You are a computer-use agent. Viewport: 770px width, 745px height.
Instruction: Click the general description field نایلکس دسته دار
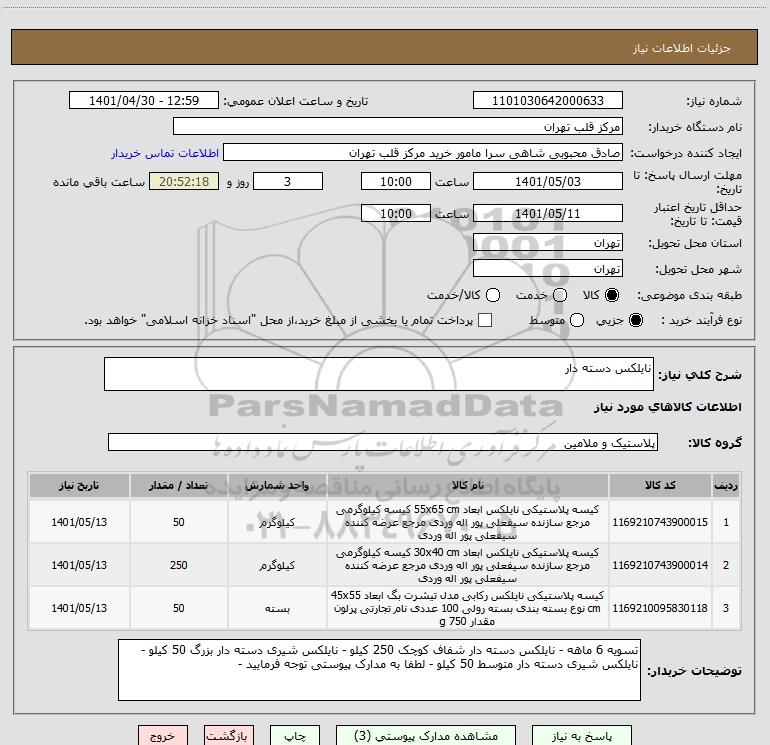(379, 374)
